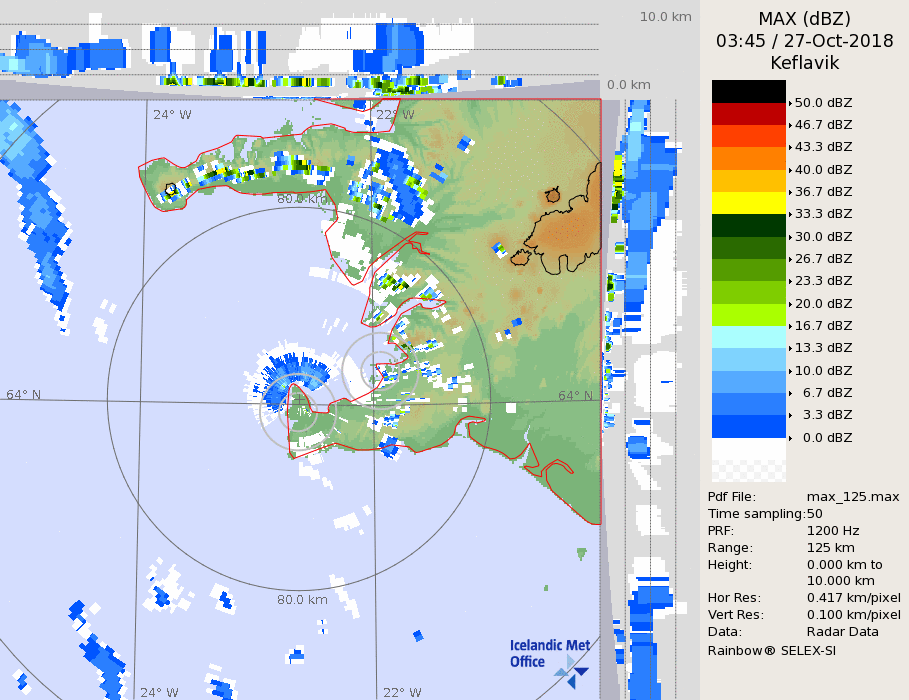Click the 10.0 km height axis label
909x700 pixels.
click(665, 17)
